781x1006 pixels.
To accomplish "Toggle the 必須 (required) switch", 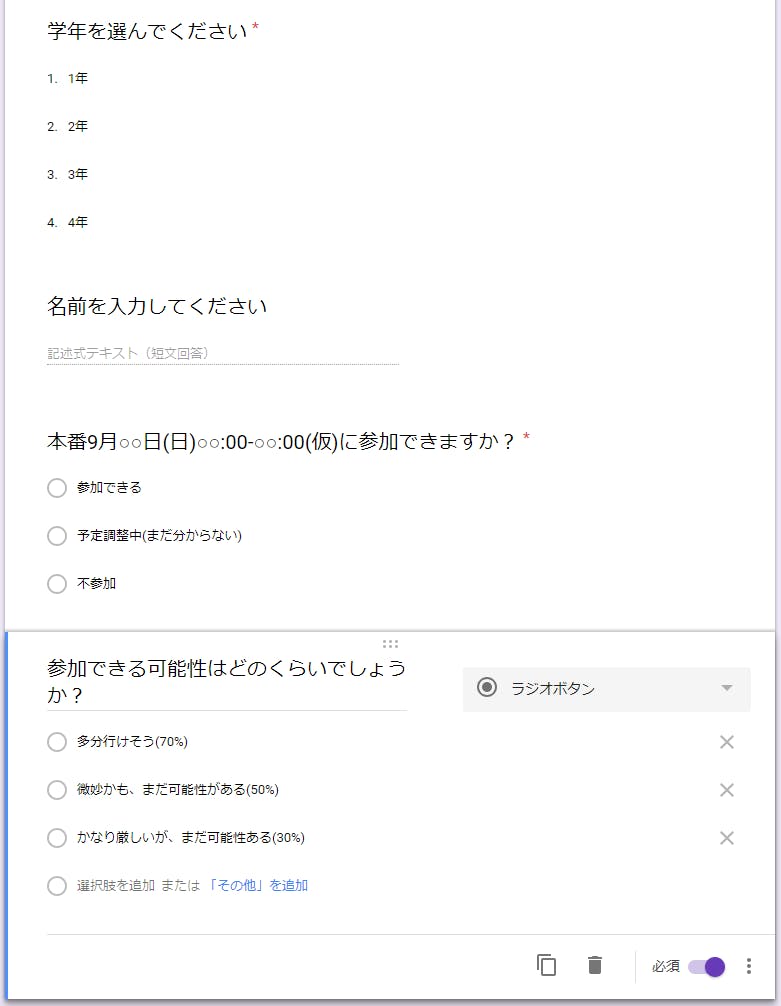I will point(710,966).
